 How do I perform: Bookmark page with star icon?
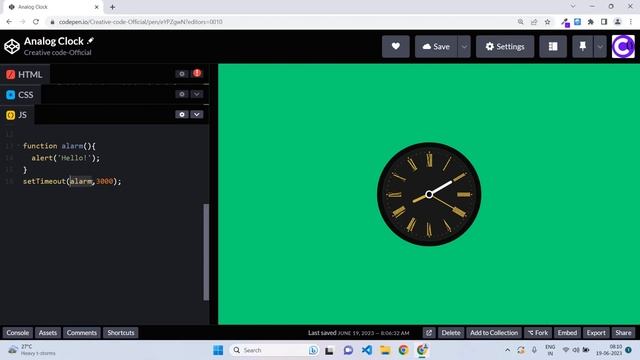click(x=547, y=22)
